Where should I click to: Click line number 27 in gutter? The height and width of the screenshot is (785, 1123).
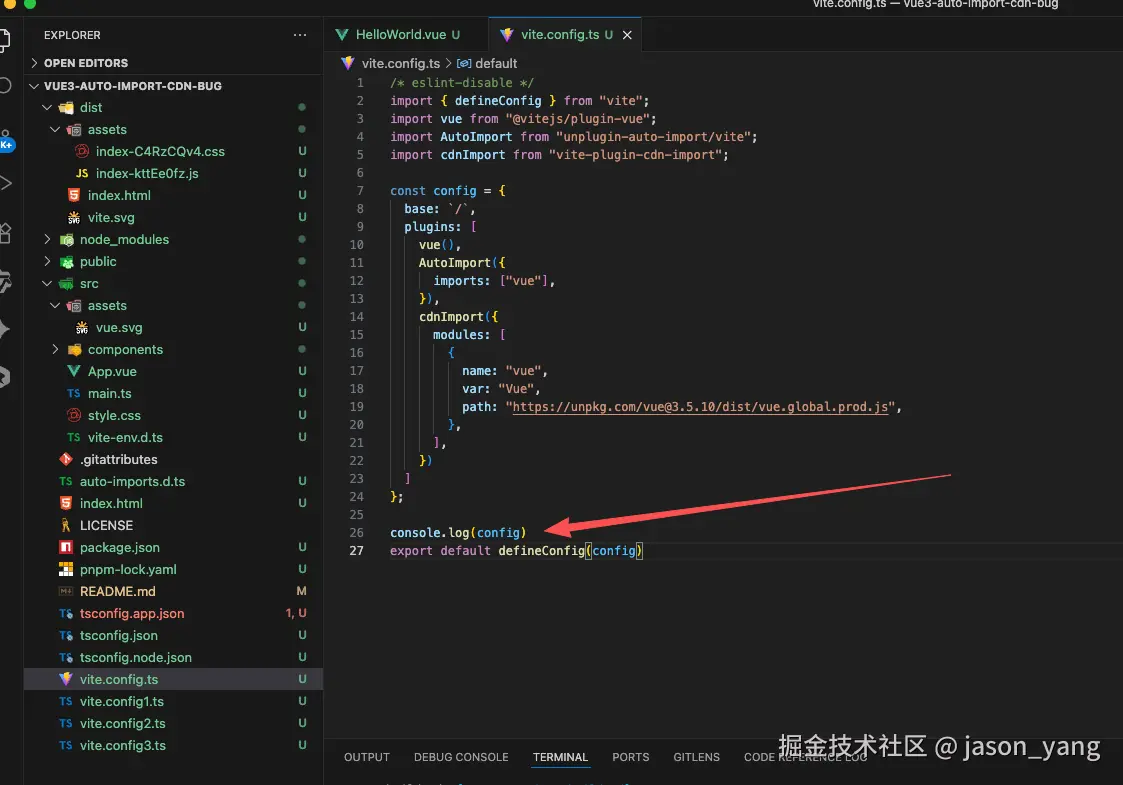click(356, 551)
